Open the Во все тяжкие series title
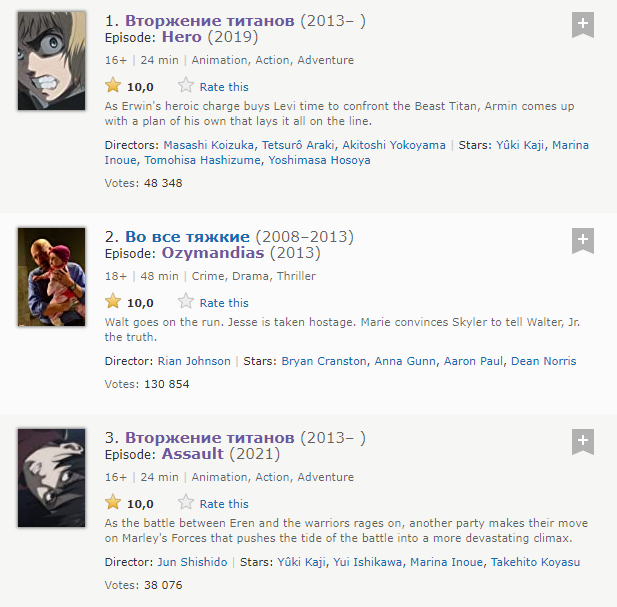 pyautogui.click(x=187, y=237)
